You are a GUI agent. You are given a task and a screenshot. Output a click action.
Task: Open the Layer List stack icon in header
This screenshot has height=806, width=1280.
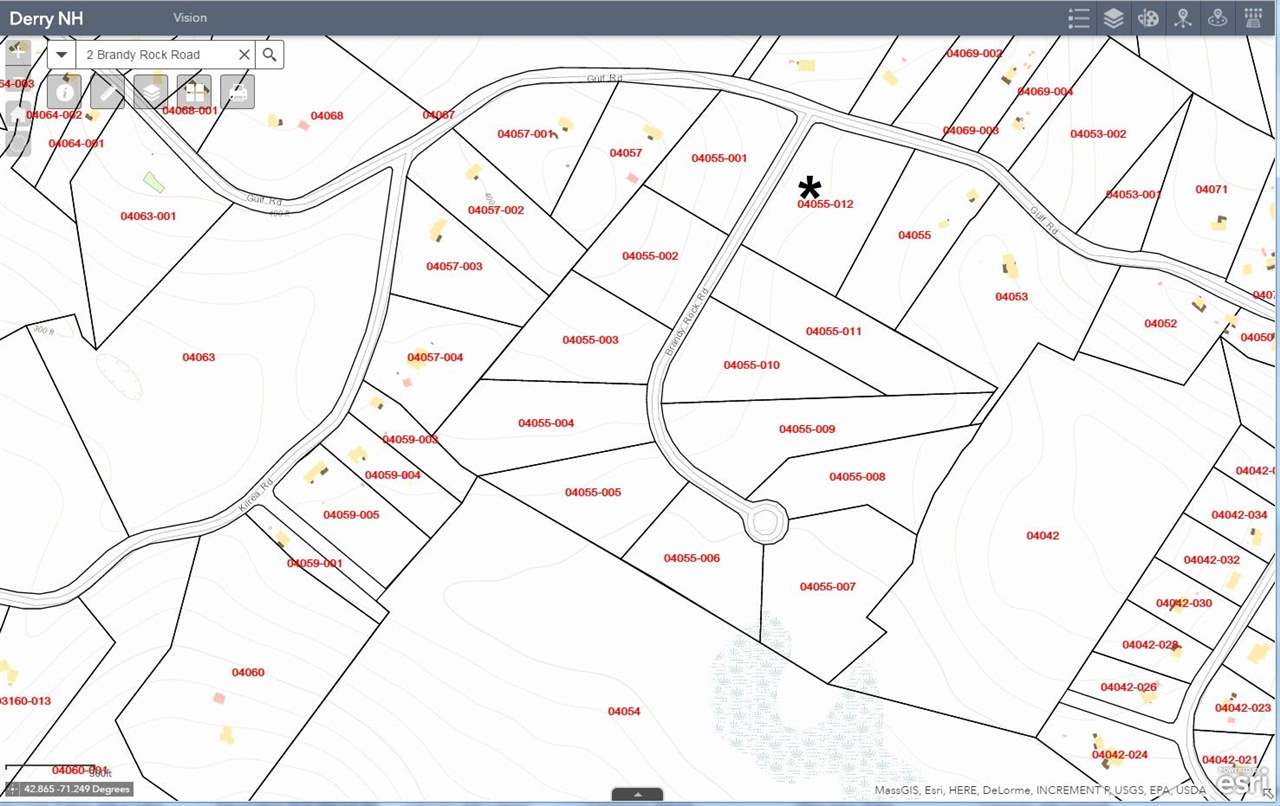coord(1113,18)
